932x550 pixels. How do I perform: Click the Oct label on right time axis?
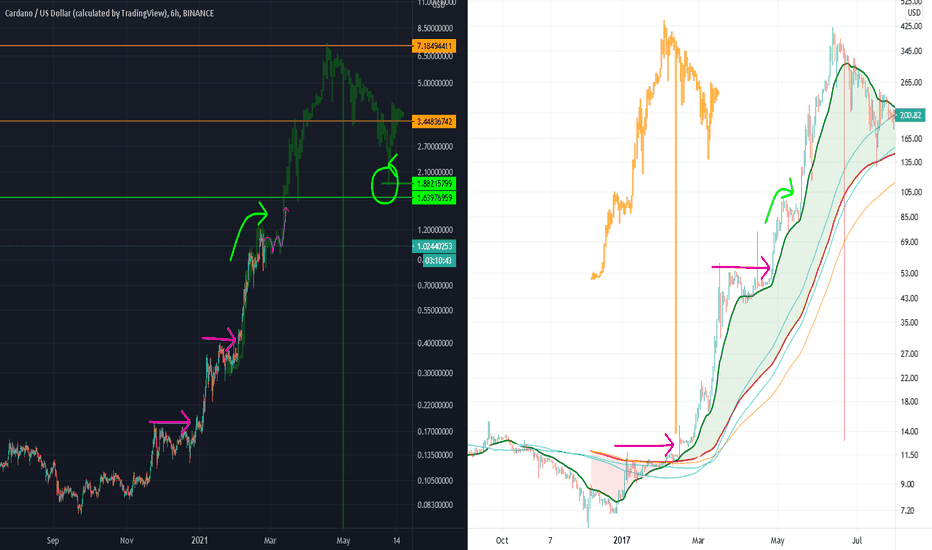(502, 540)
